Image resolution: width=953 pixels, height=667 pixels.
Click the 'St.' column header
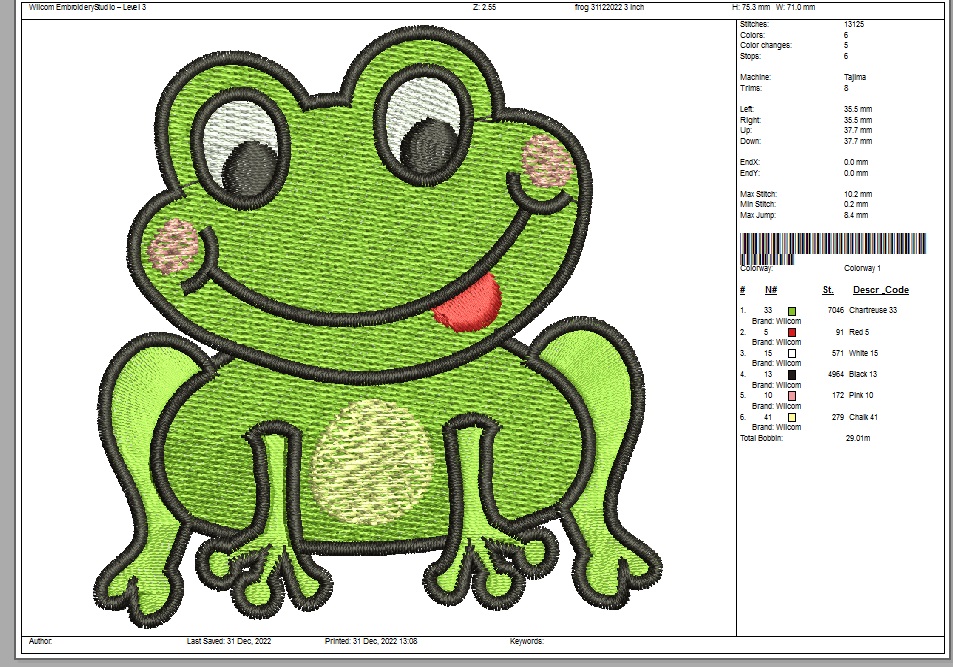tap(828, 290)
